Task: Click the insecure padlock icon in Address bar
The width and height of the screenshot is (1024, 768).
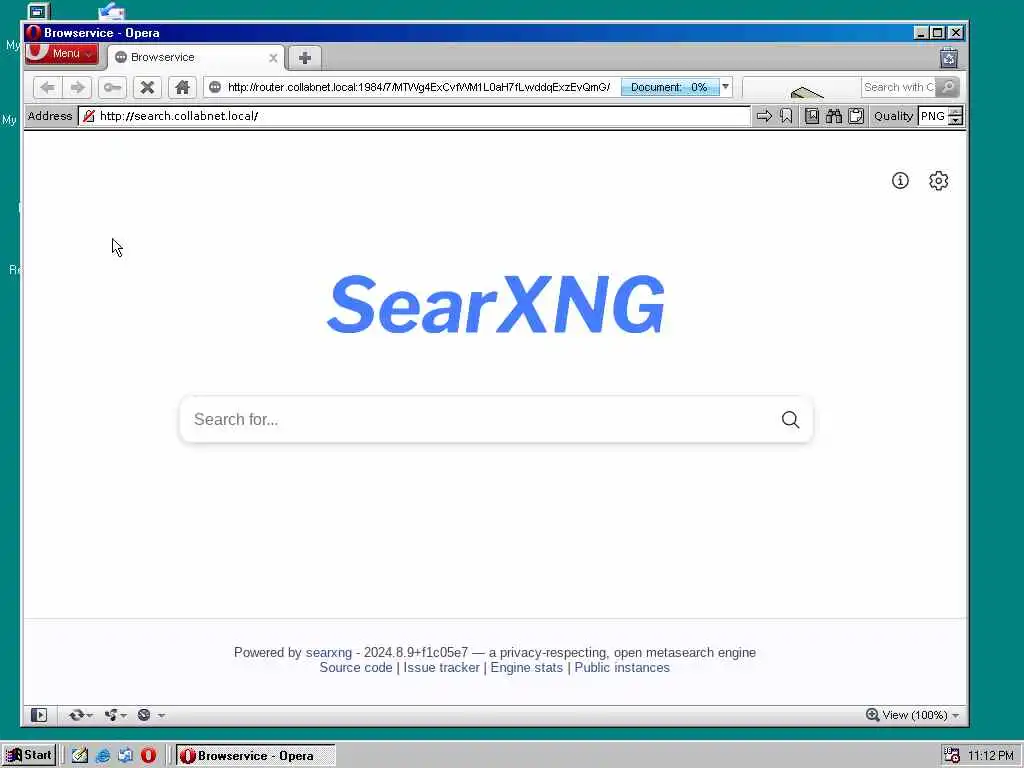Action: tap(89, 116)
